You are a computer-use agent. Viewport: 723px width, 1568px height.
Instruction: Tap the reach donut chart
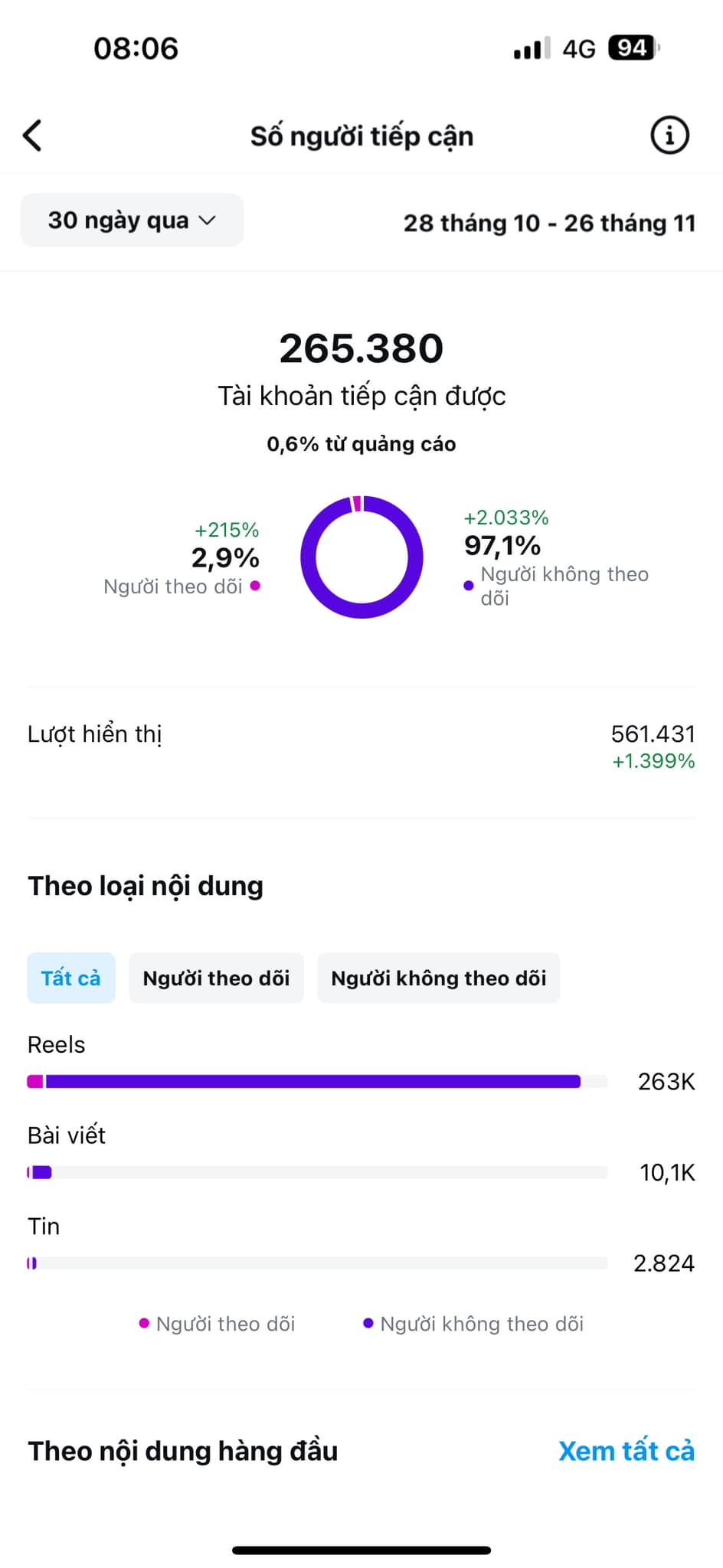361,557
